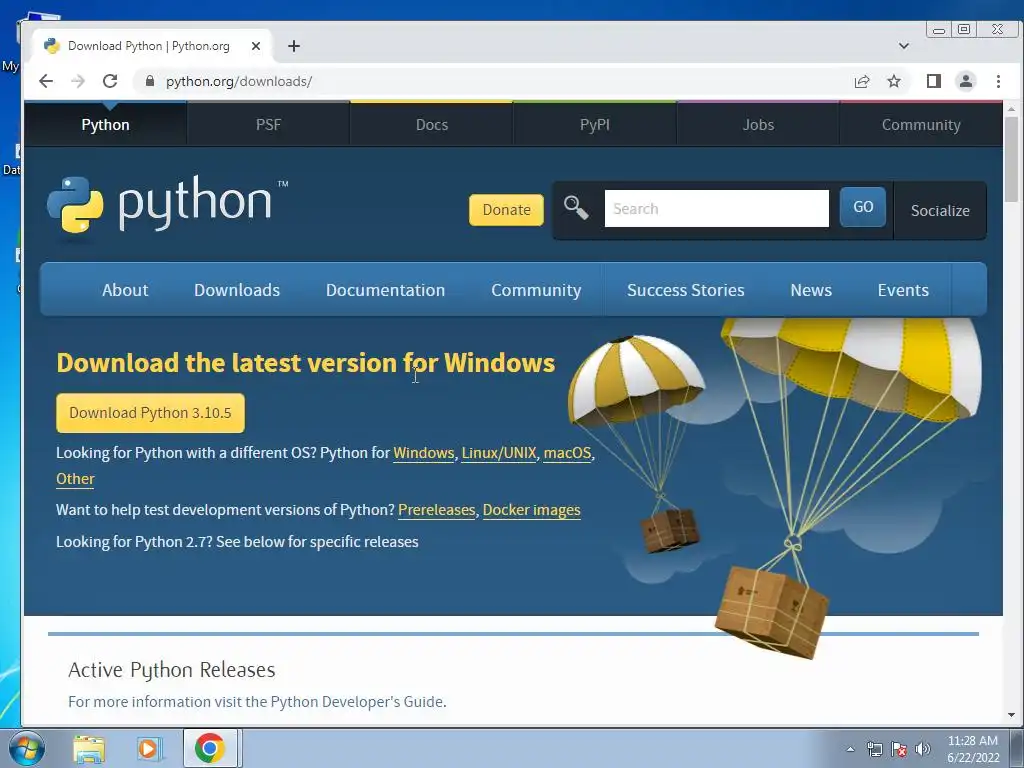
Task: Open the Docker images link
Action: tap(531, 510)
